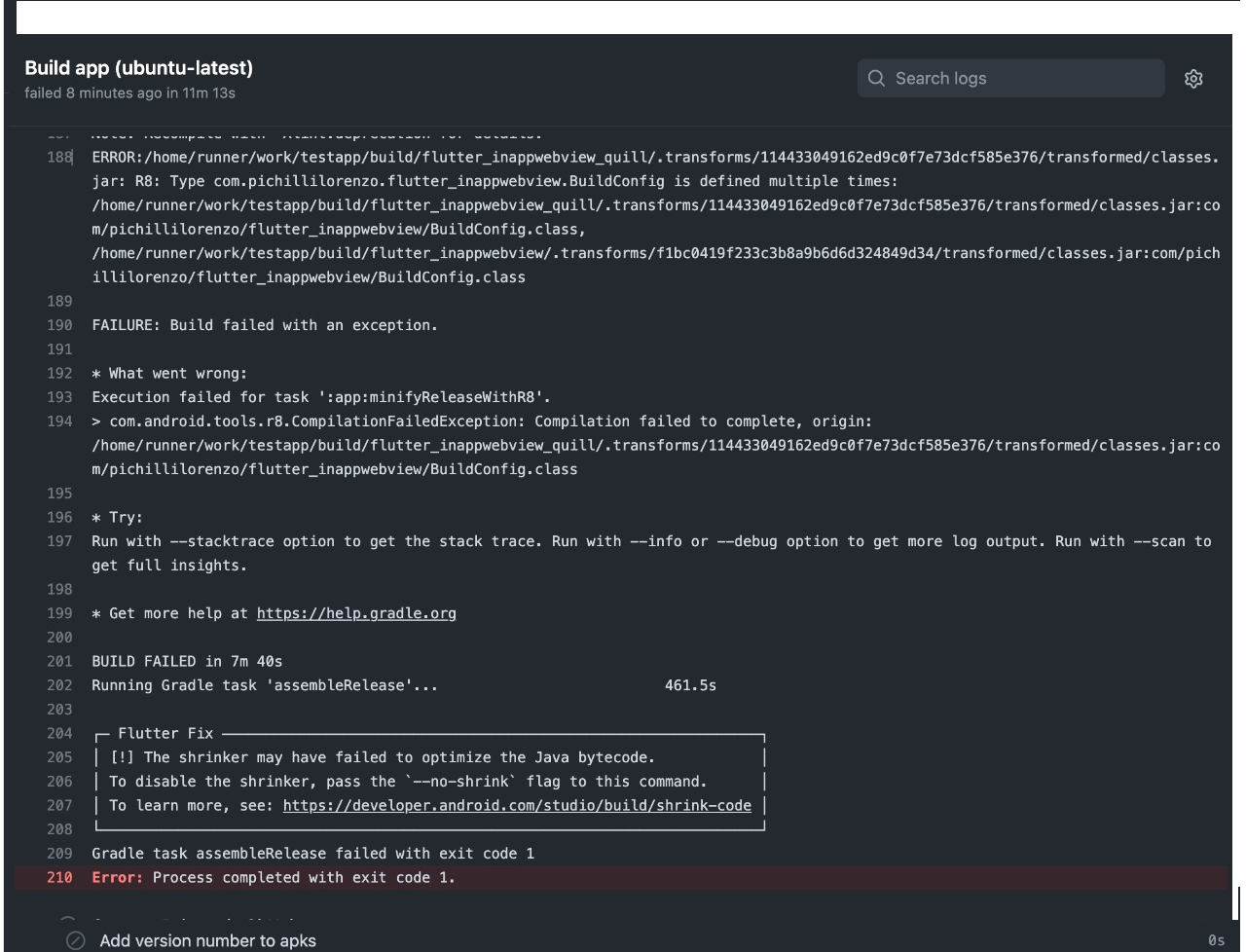Click the Execution failed for task minifyReleaseWithR8 line
The image size is (1246, 952).
pos(321,397)
